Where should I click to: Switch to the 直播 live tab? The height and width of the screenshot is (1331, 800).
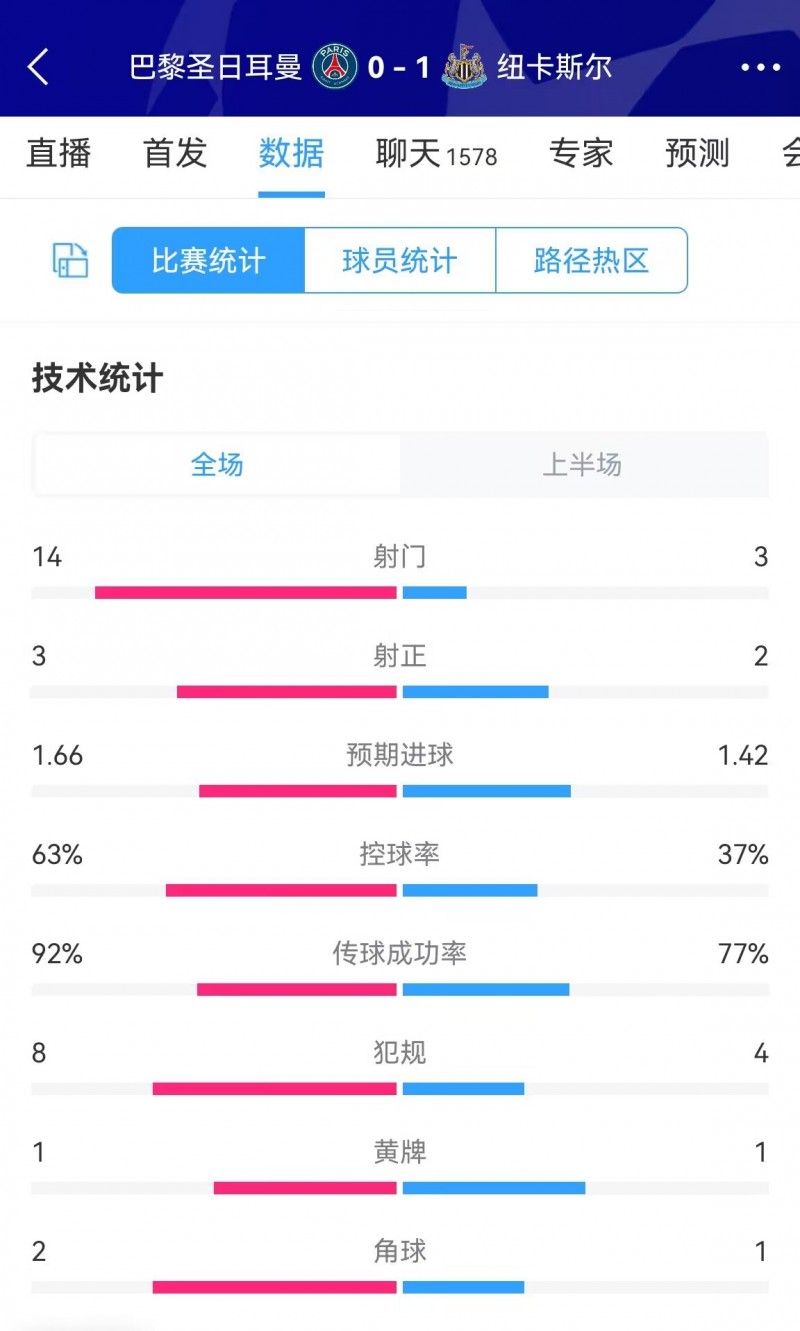tap(57, 153)
